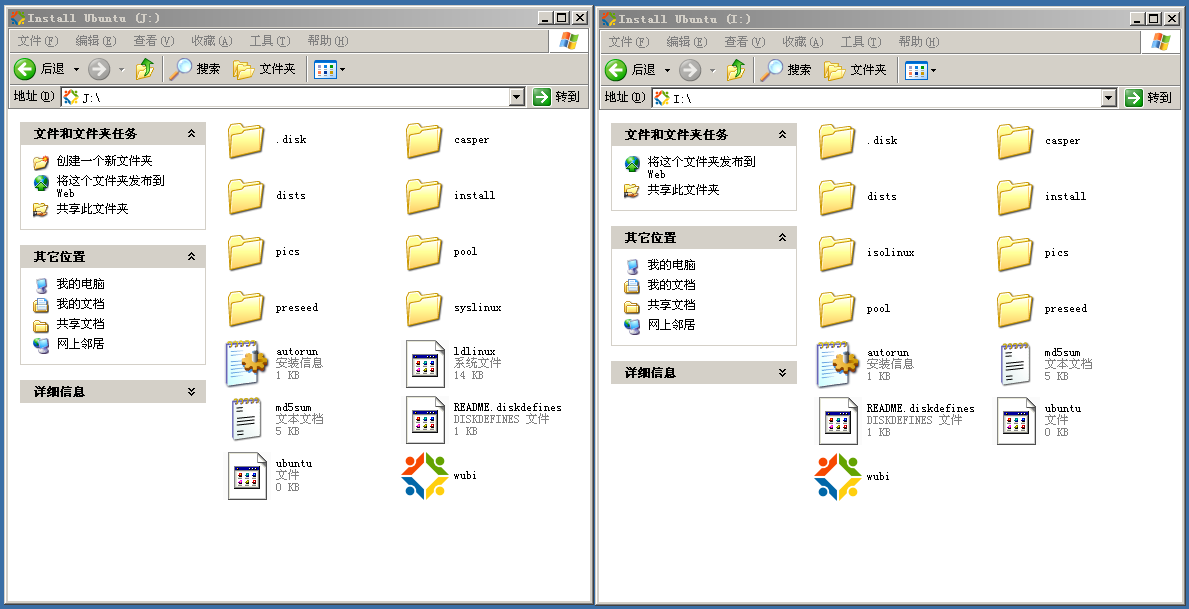Click Search (搜索) in I: window toolbar
1189x609 pixels.
coord(786,70)
